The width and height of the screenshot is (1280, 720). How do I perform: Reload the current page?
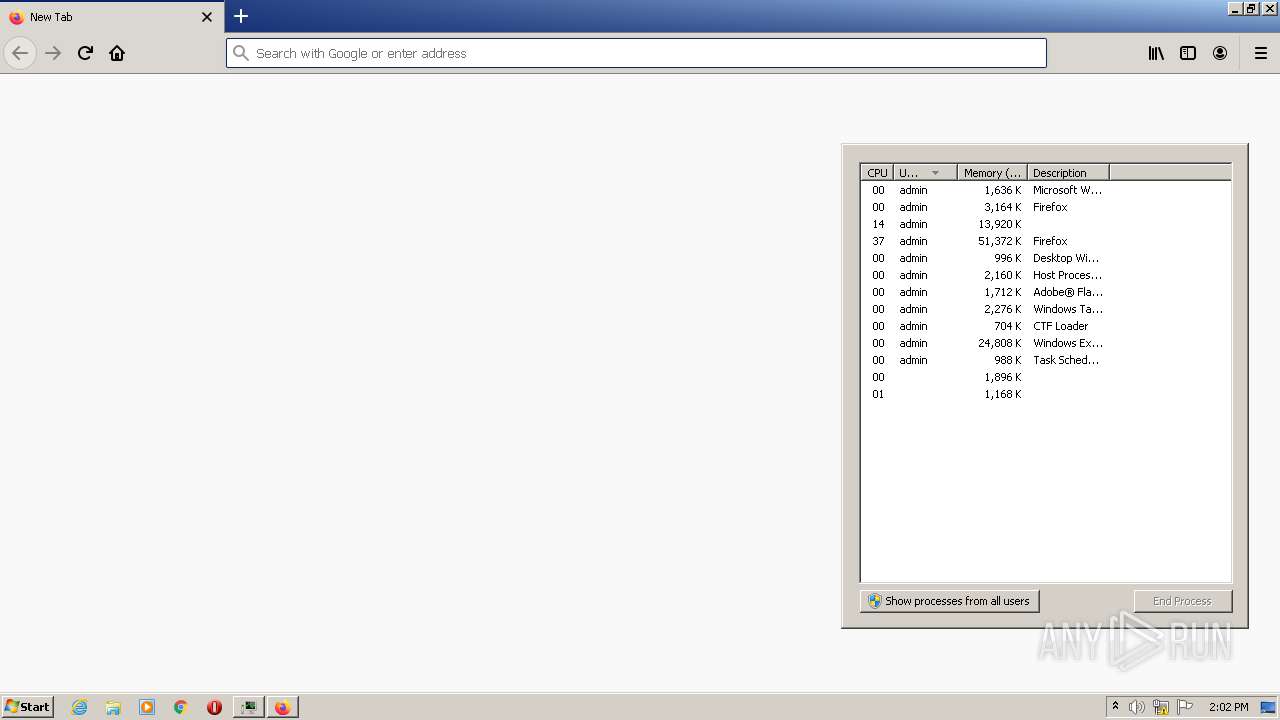pos(85,53)
